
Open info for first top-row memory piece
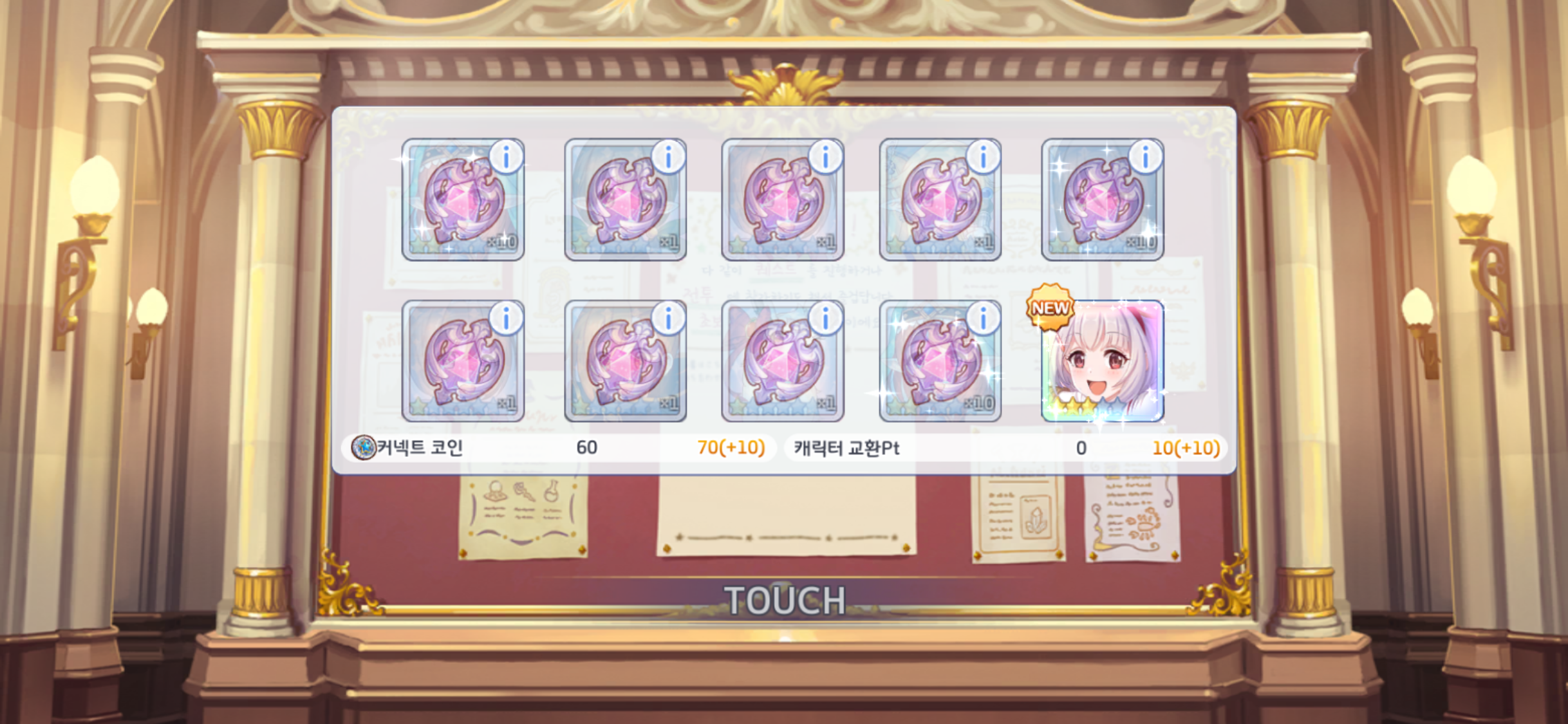tap(507, 156)
